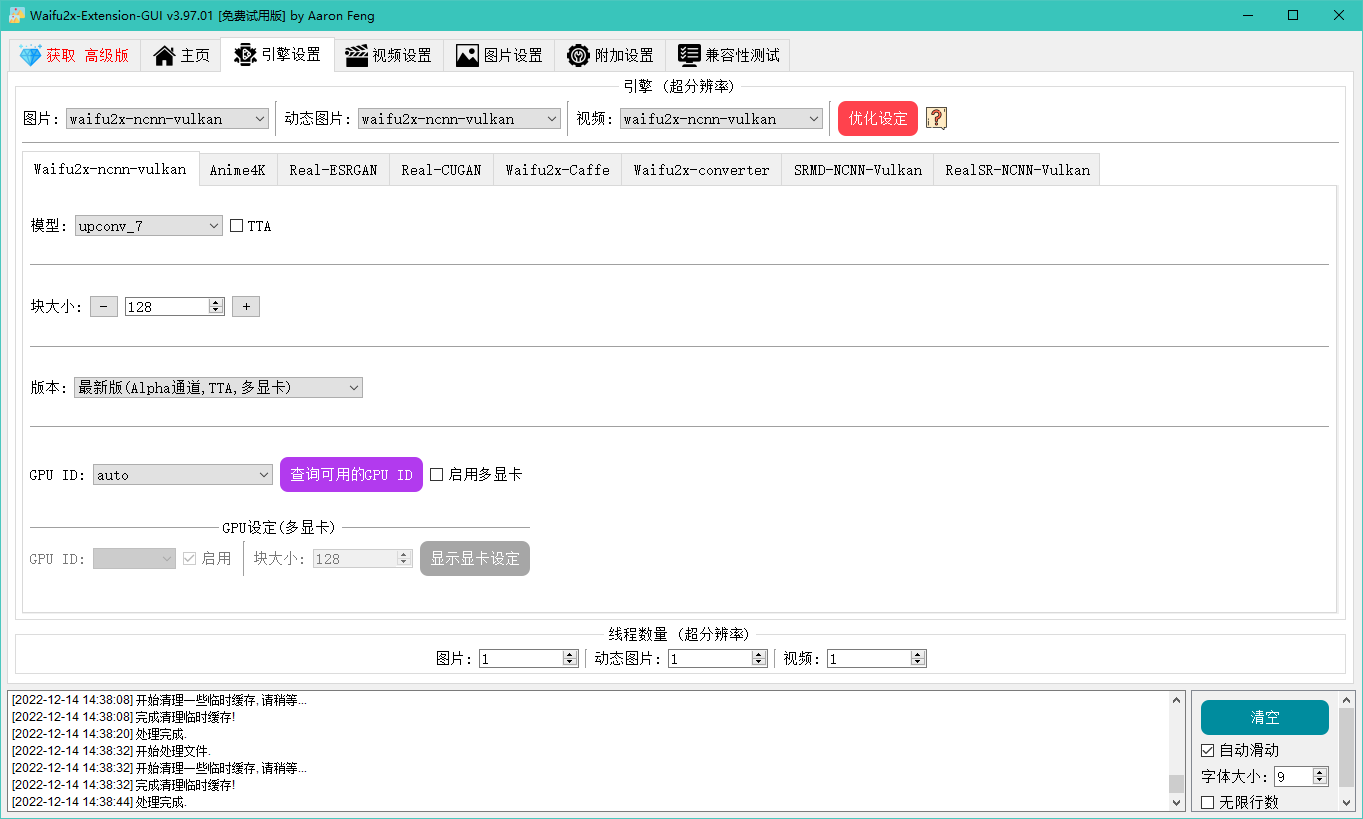Click the diamond premium version icon
The image size is (1363, 819).
(30, 56)
